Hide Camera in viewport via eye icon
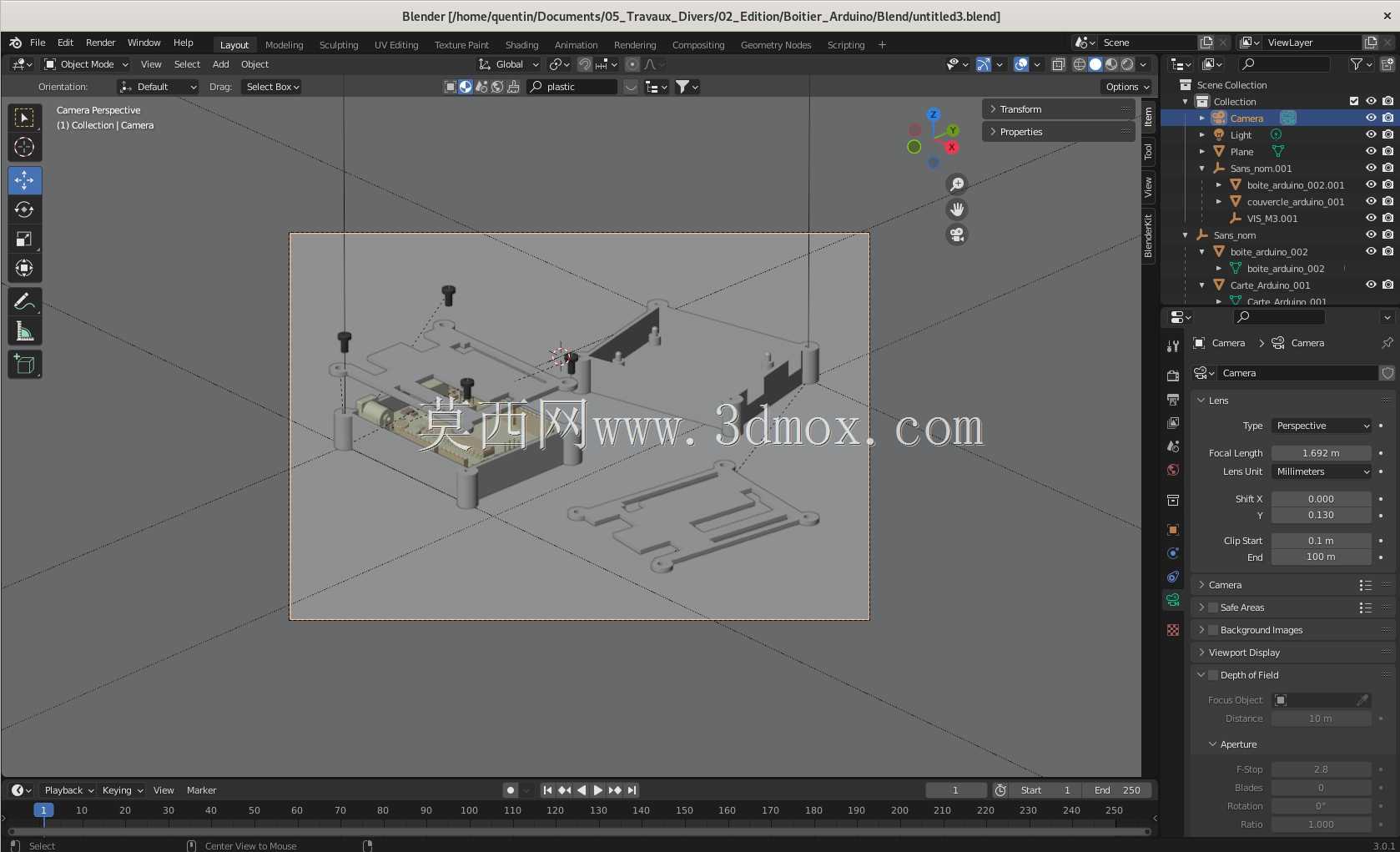1400x852 pixels. [x=1371, y=118]
